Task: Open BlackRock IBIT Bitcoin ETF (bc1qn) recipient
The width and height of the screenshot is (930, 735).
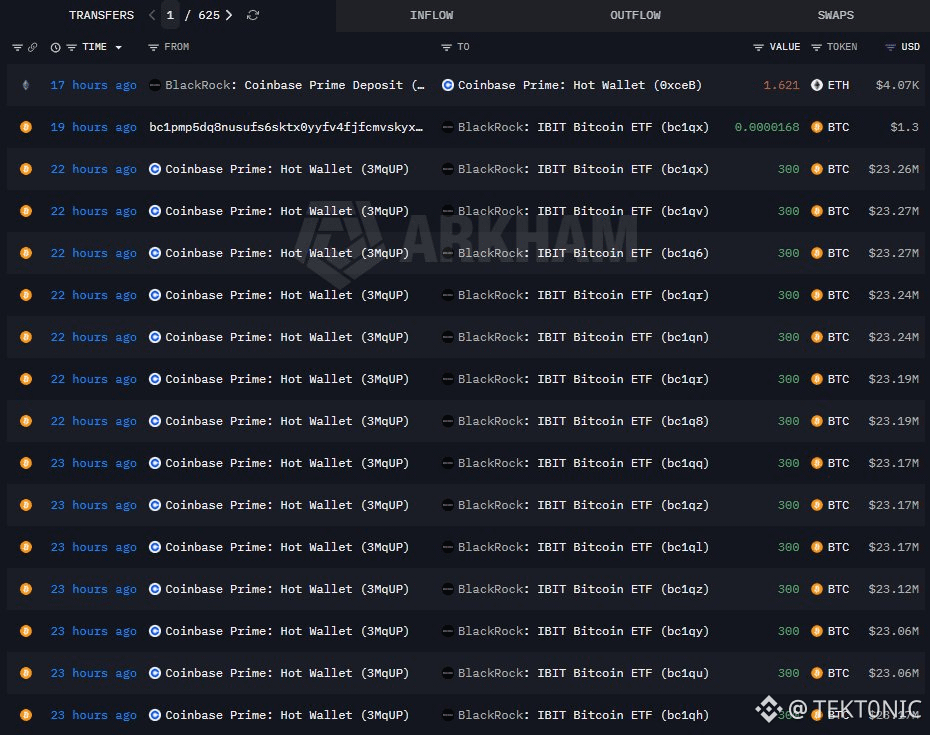Action: tap(583, 337)
